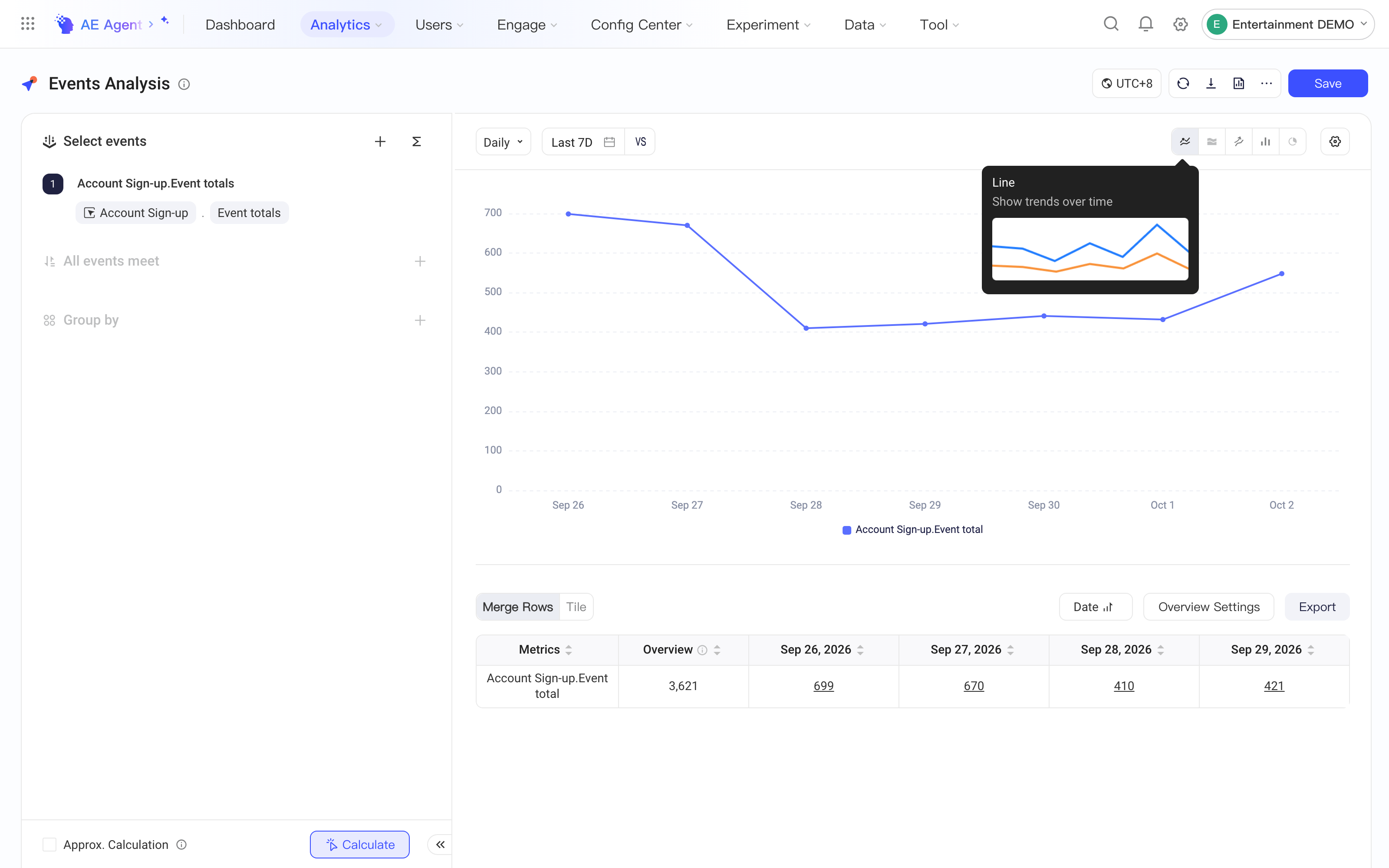Screen dimensions: 1389x868
Task: Download the report with the download icon
Action: (1211, 84)
